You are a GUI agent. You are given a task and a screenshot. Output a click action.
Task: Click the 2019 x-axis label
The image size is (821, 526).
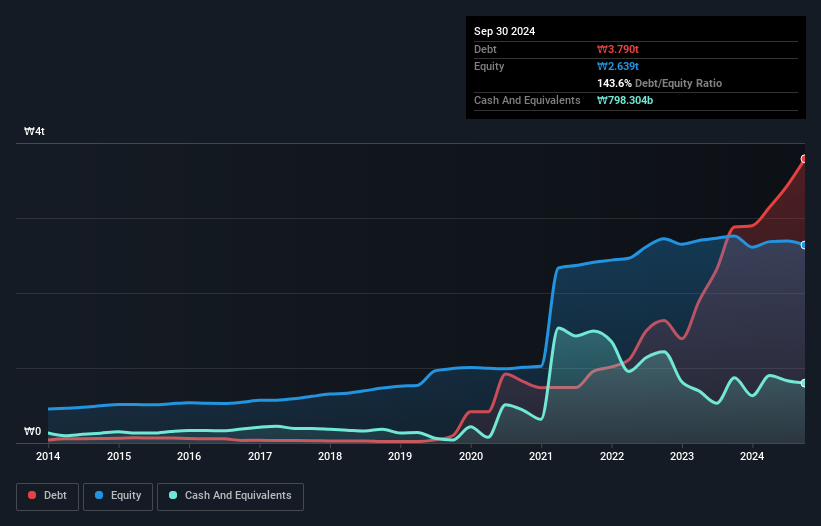coord(400,456)
